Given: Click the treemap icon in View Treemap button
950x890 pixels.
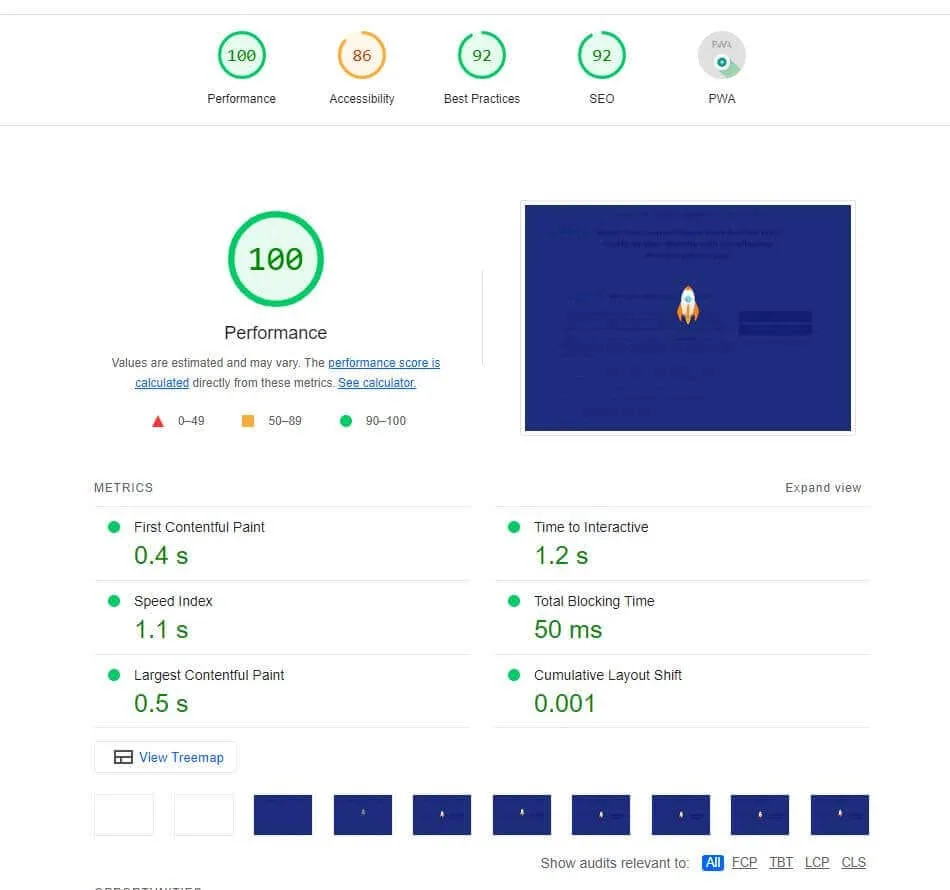Looking at the screenshot, I should point(123,757).
